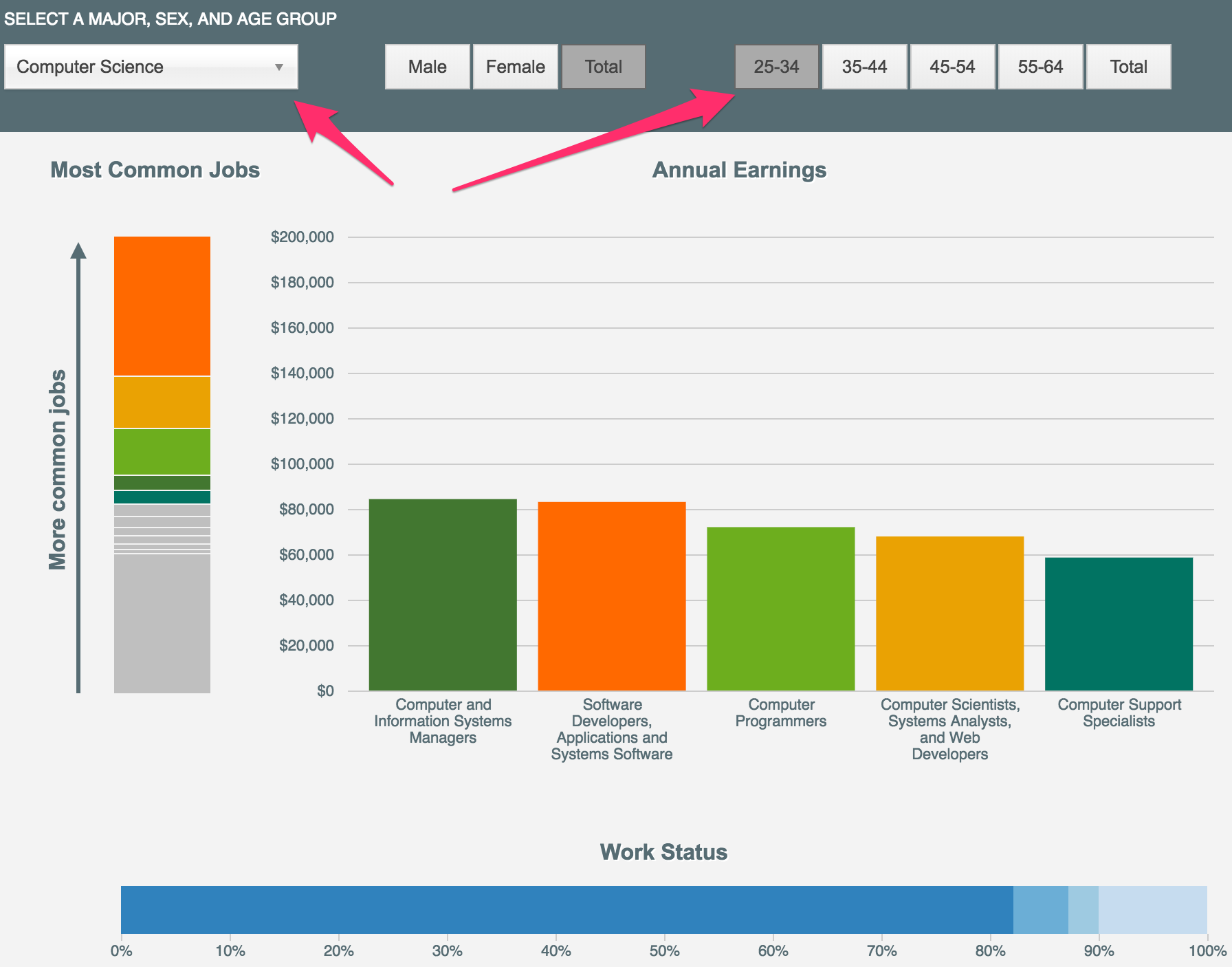1232x967 pixels.
Task: Choose the 25-34 age group
Action: (x=776, y=67)
